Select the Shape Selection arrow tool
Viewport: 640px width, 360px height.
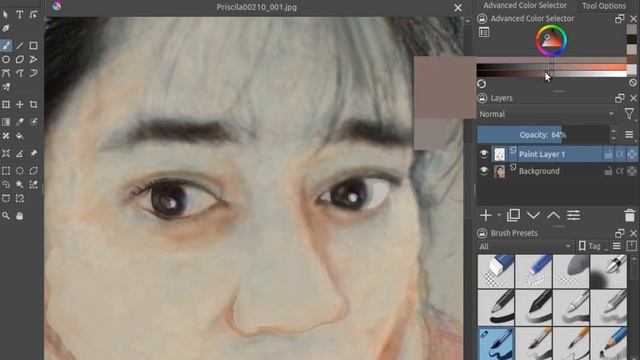click(6, 15)
